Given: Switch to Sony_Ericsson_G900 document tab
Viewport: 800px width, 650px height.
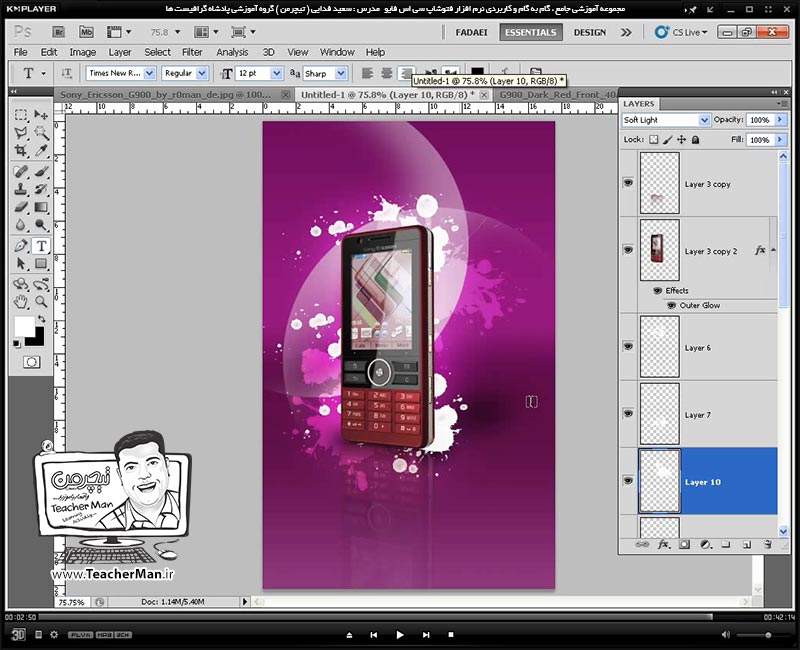Looking at the screenshot, I should pos(166,95).
